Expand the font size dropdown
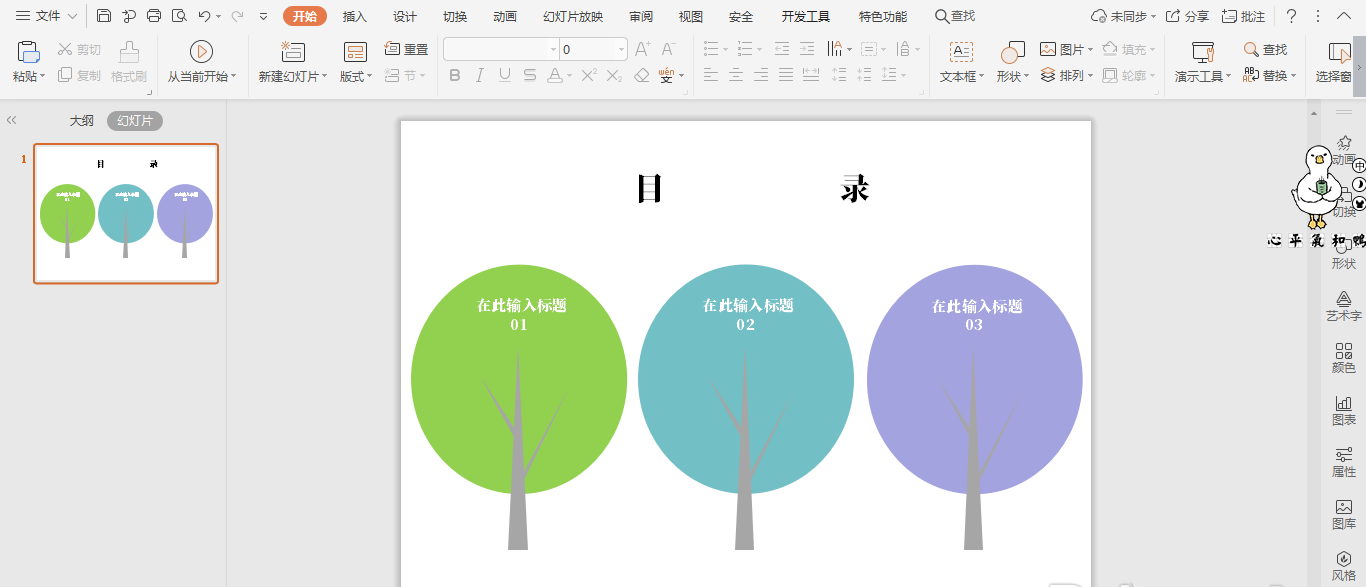1366x587 pixels. coord(621,49)
